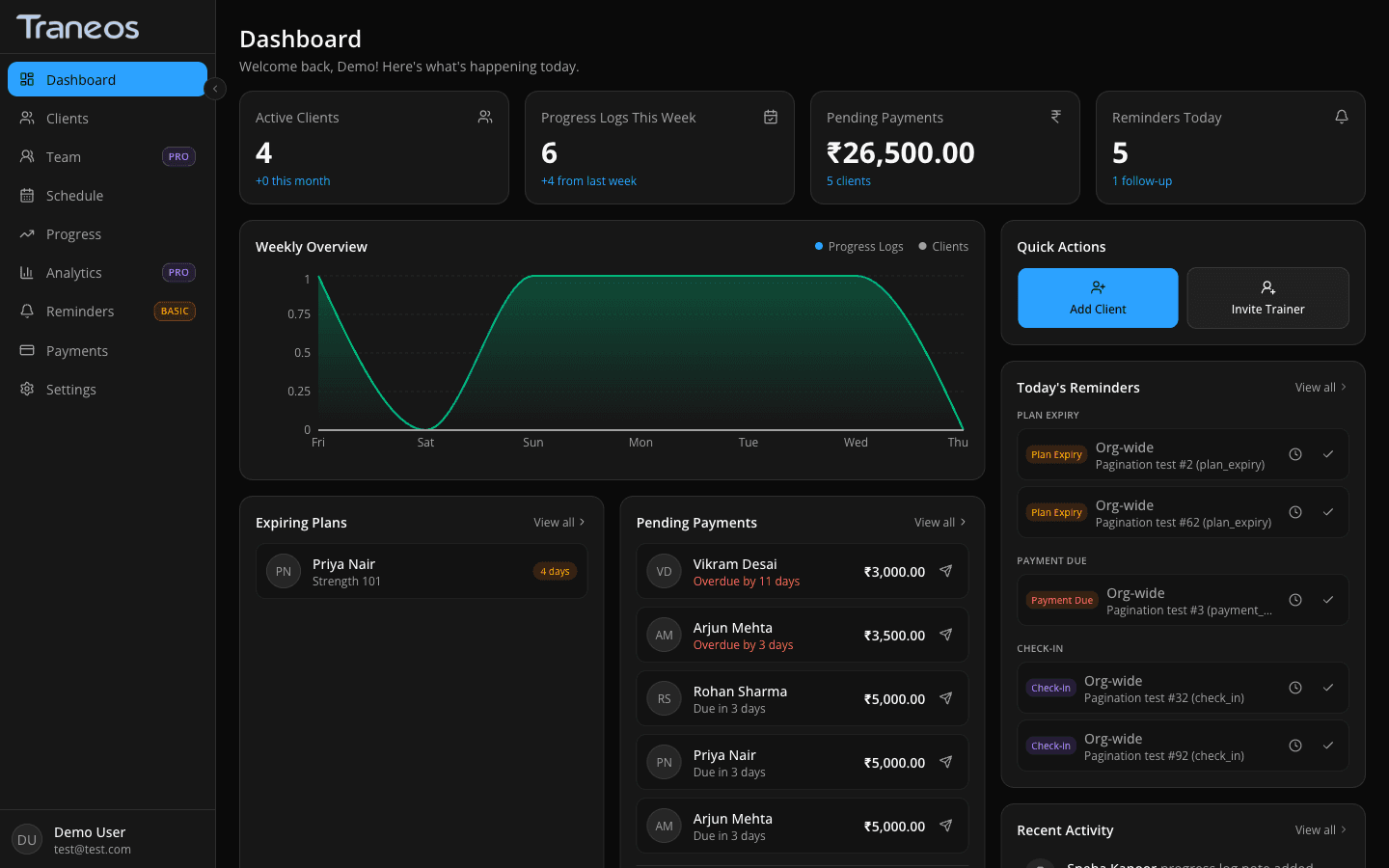View all Expiring Plans
1389x868 pixels.
click(x=559, y=522)
